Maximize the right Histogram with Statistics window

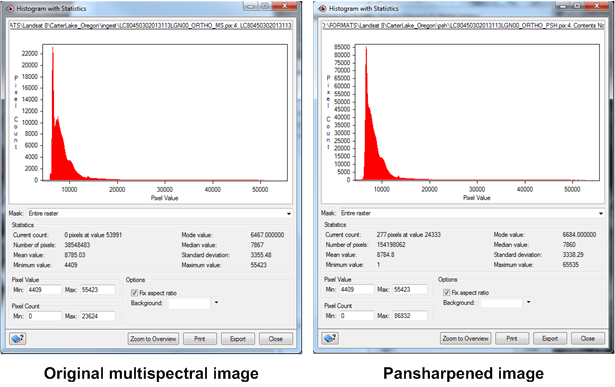(577, 6)
